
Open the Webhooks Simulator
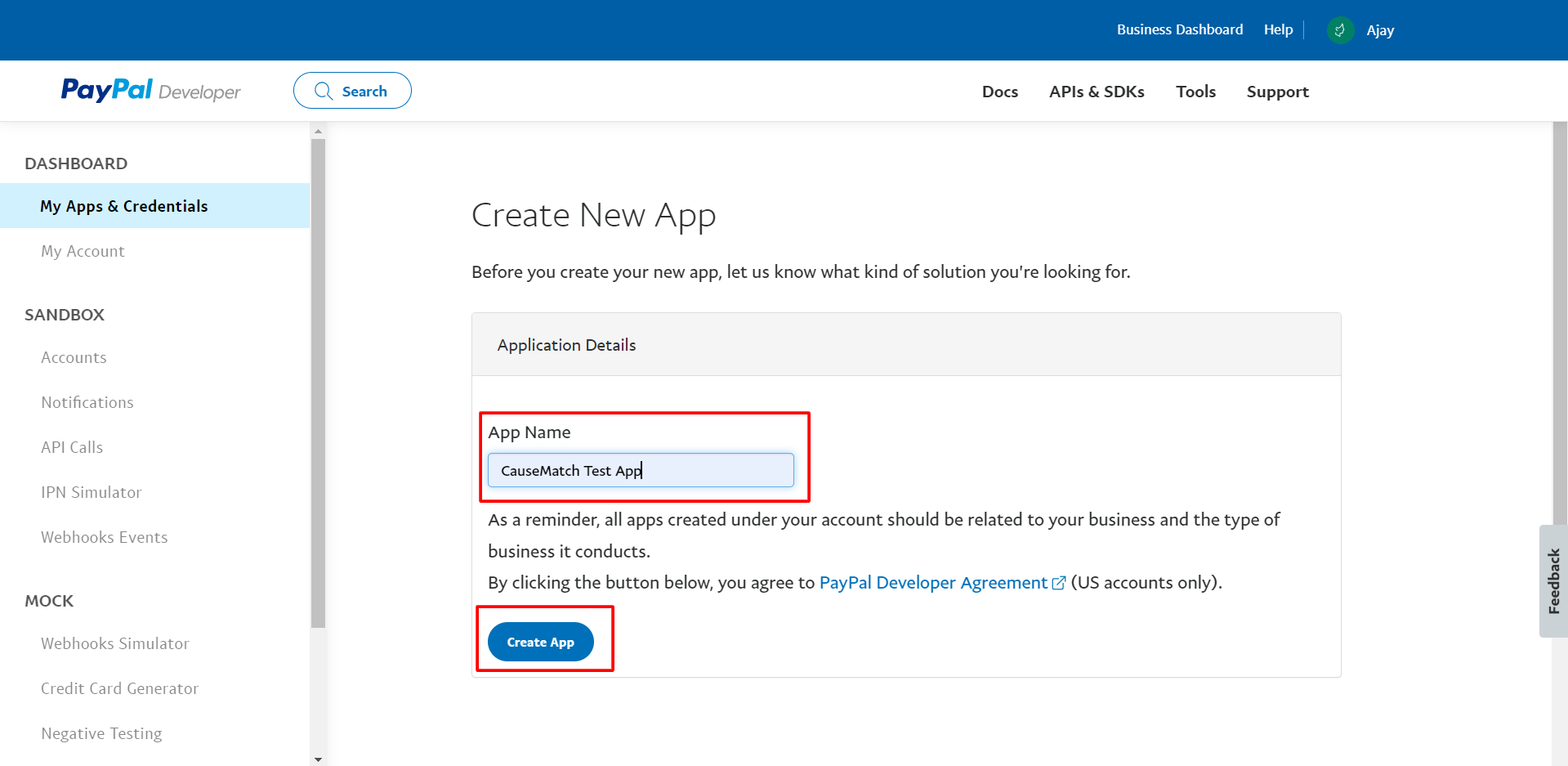pos(115,643)
